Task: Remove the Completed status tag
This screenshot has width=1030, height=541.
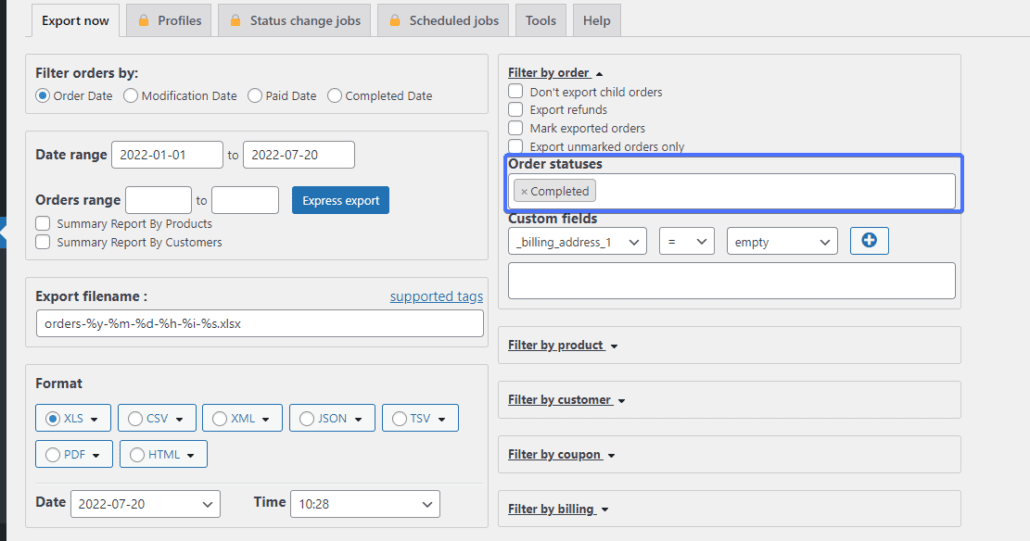Action: [524, 192]
